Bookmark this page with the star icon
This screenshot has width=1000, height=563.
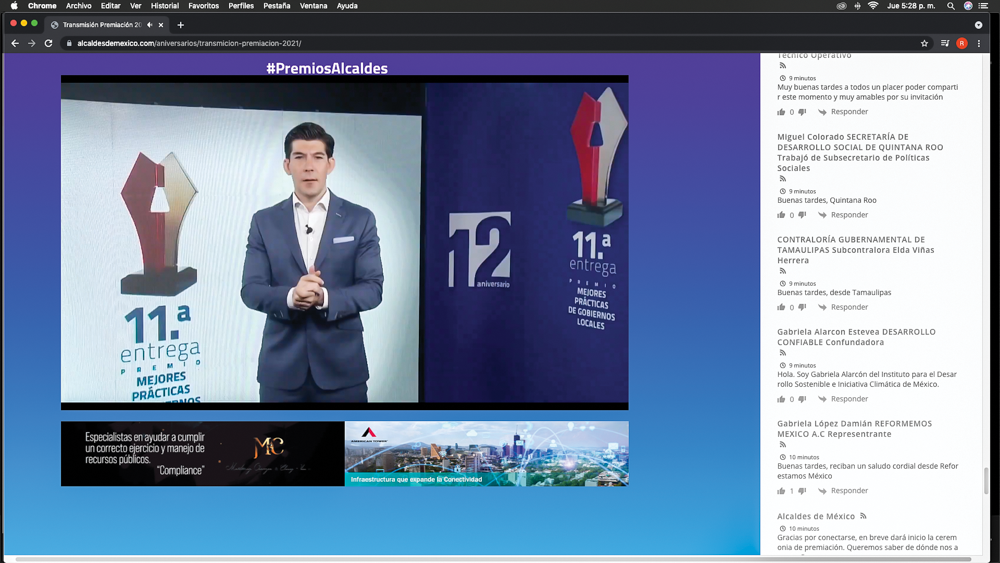[924, 43]
